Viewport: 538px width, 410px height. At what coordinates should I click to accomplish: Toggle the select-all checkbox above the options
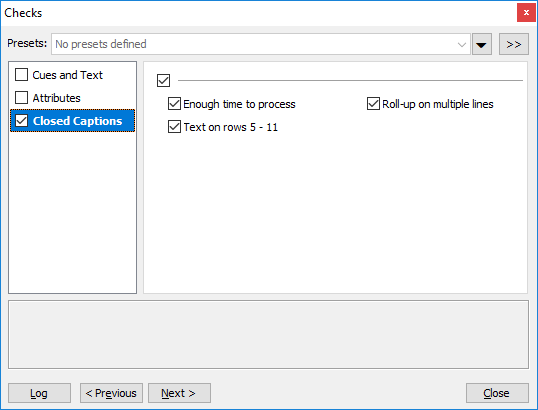[163, 81]
